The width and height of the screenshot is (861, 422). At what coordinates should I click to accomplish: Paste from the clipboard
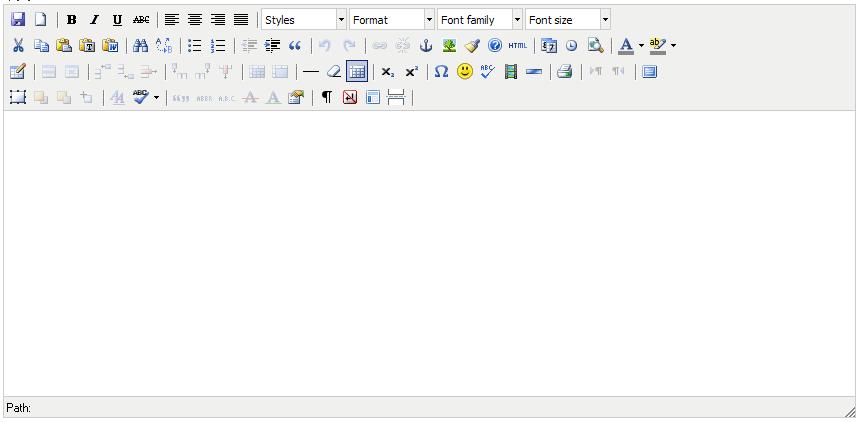tap(64, 46)
